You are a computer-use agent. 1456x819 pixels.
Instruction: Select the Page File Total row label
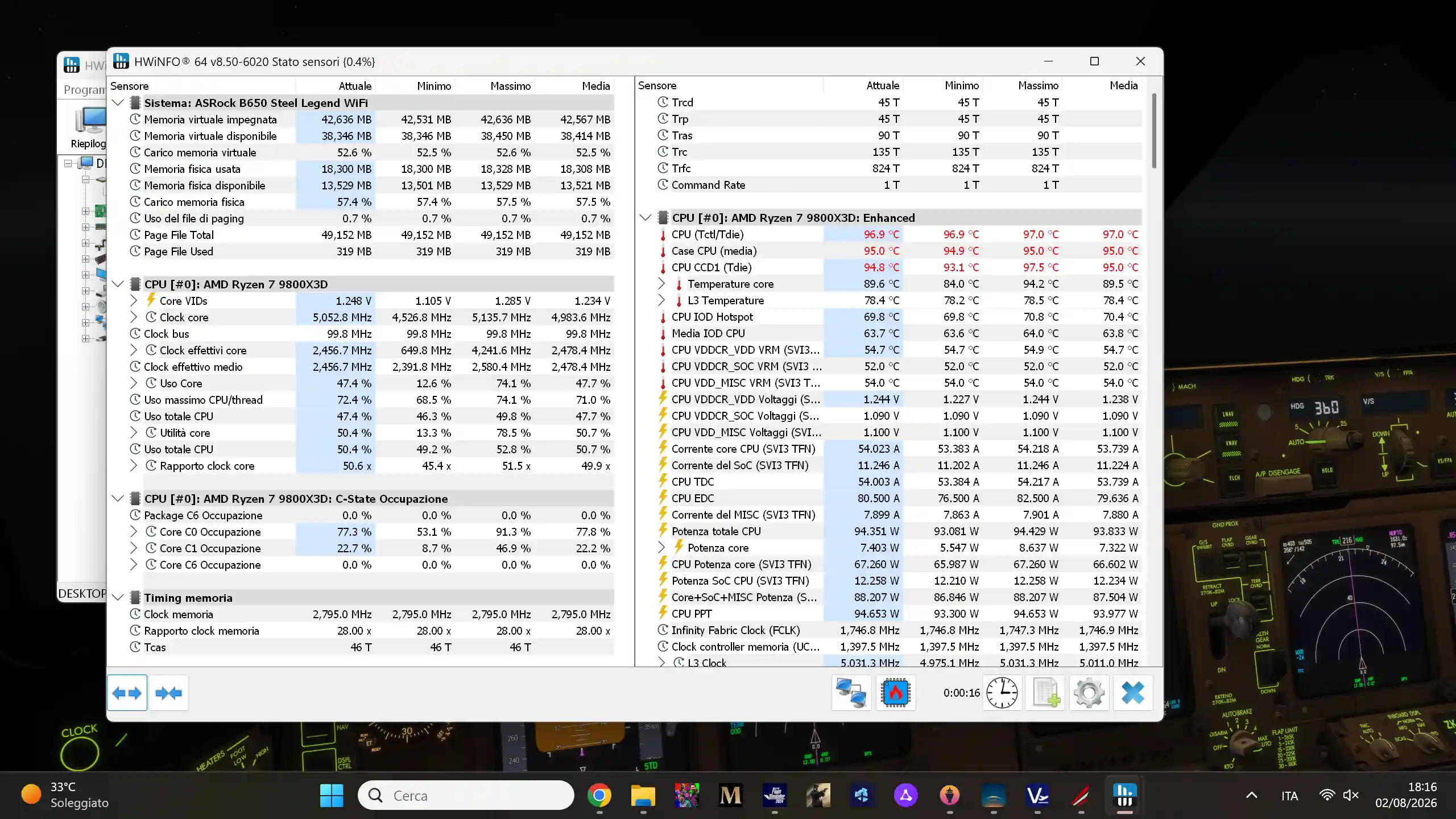click(x=179, y=235)
